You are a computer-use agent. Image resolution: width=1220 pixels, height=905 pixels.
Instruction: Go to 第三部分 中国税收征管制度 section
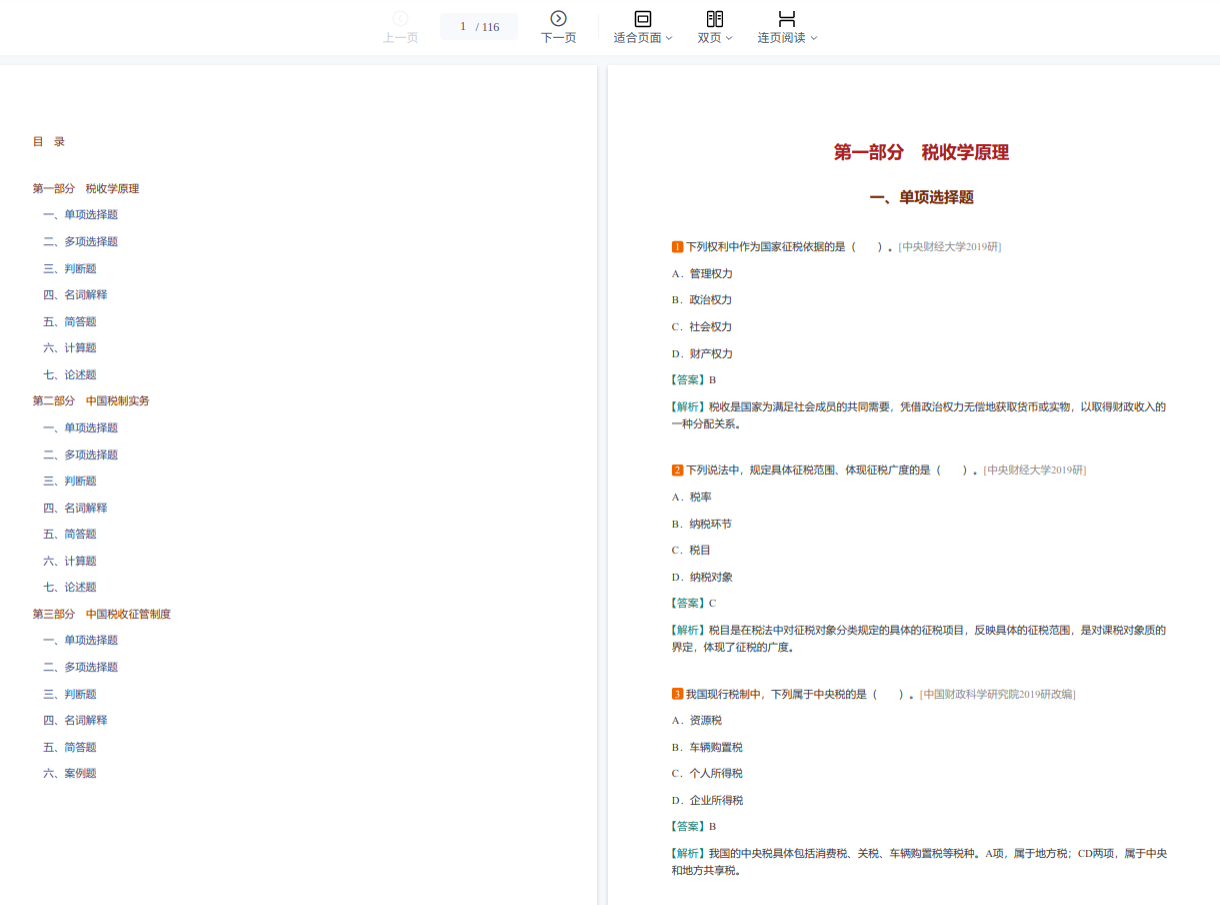[x=102, y=614]
